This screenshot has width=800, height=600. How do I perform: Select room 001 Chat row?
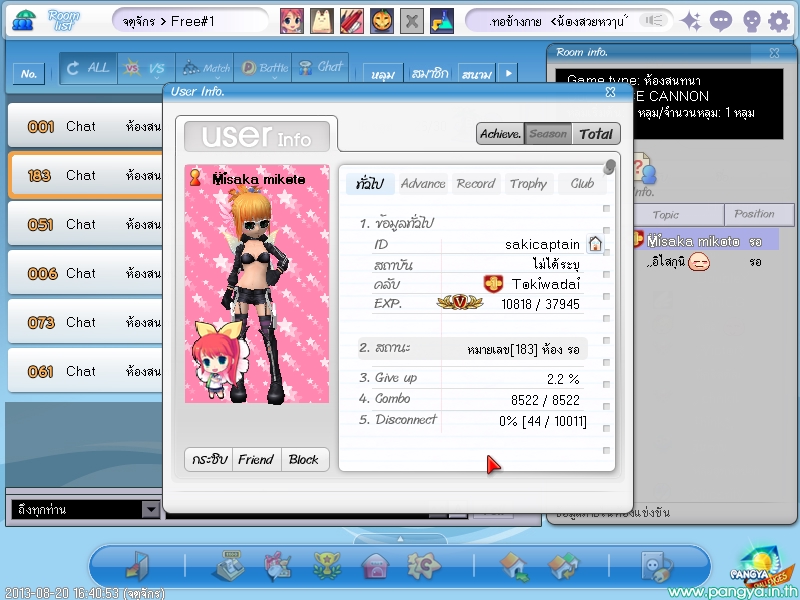click(x=86, y=126)
